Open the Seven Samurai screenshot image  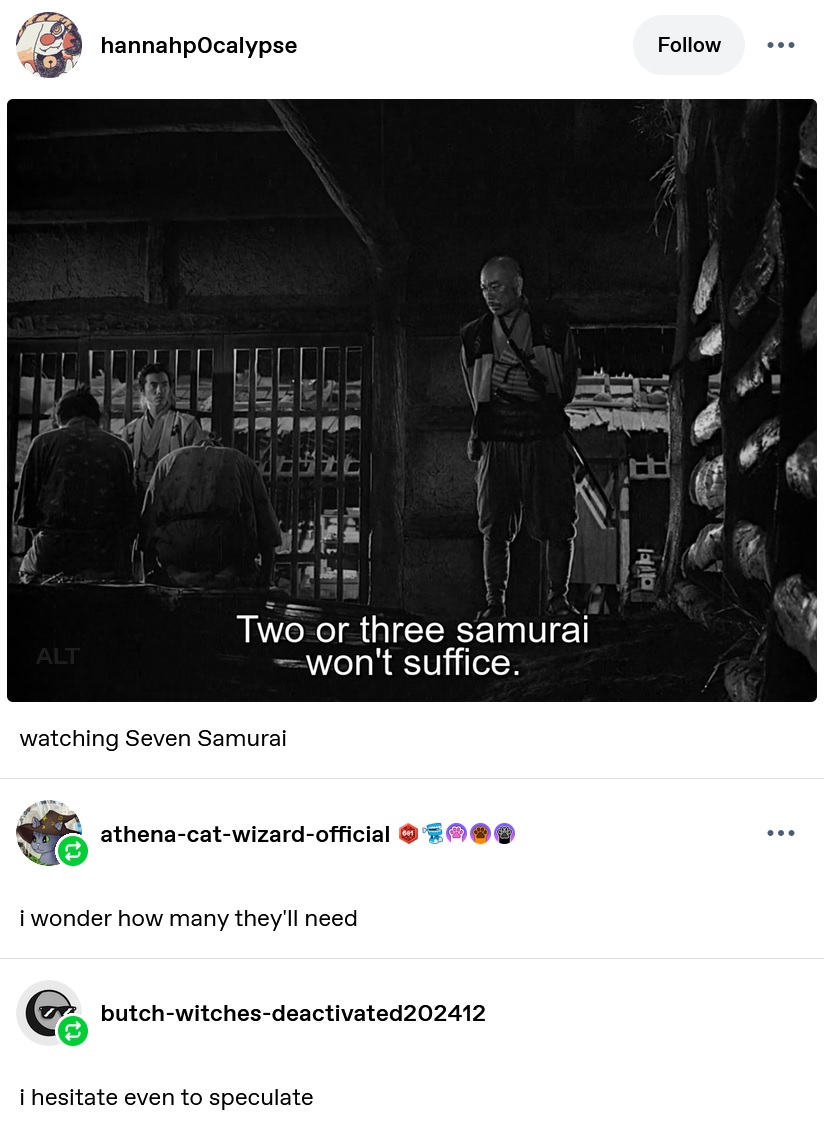412,401
